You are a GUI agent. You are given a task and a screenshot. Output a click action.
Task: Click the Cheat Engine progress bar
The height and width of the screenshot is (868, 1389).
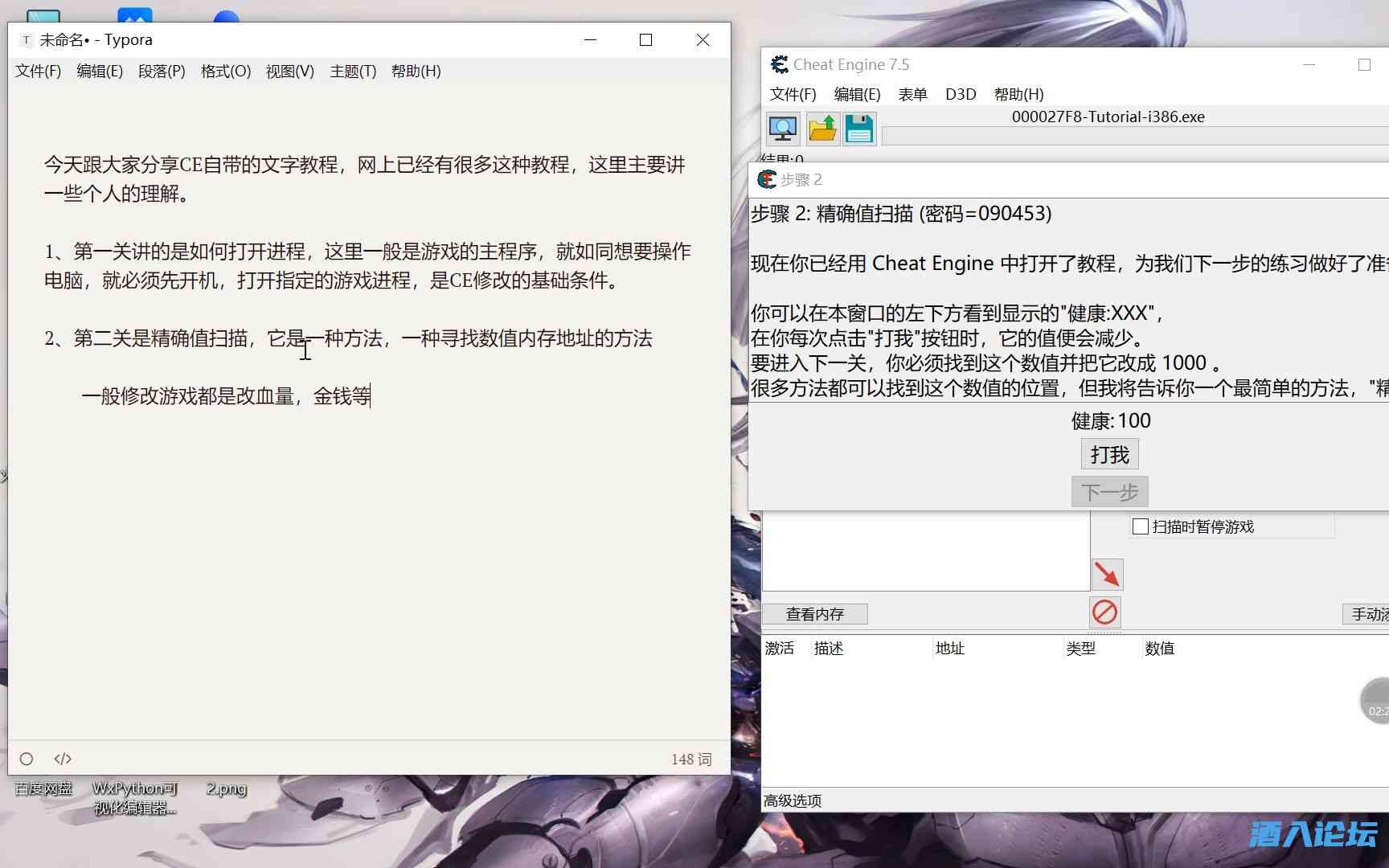point(1133,137)
